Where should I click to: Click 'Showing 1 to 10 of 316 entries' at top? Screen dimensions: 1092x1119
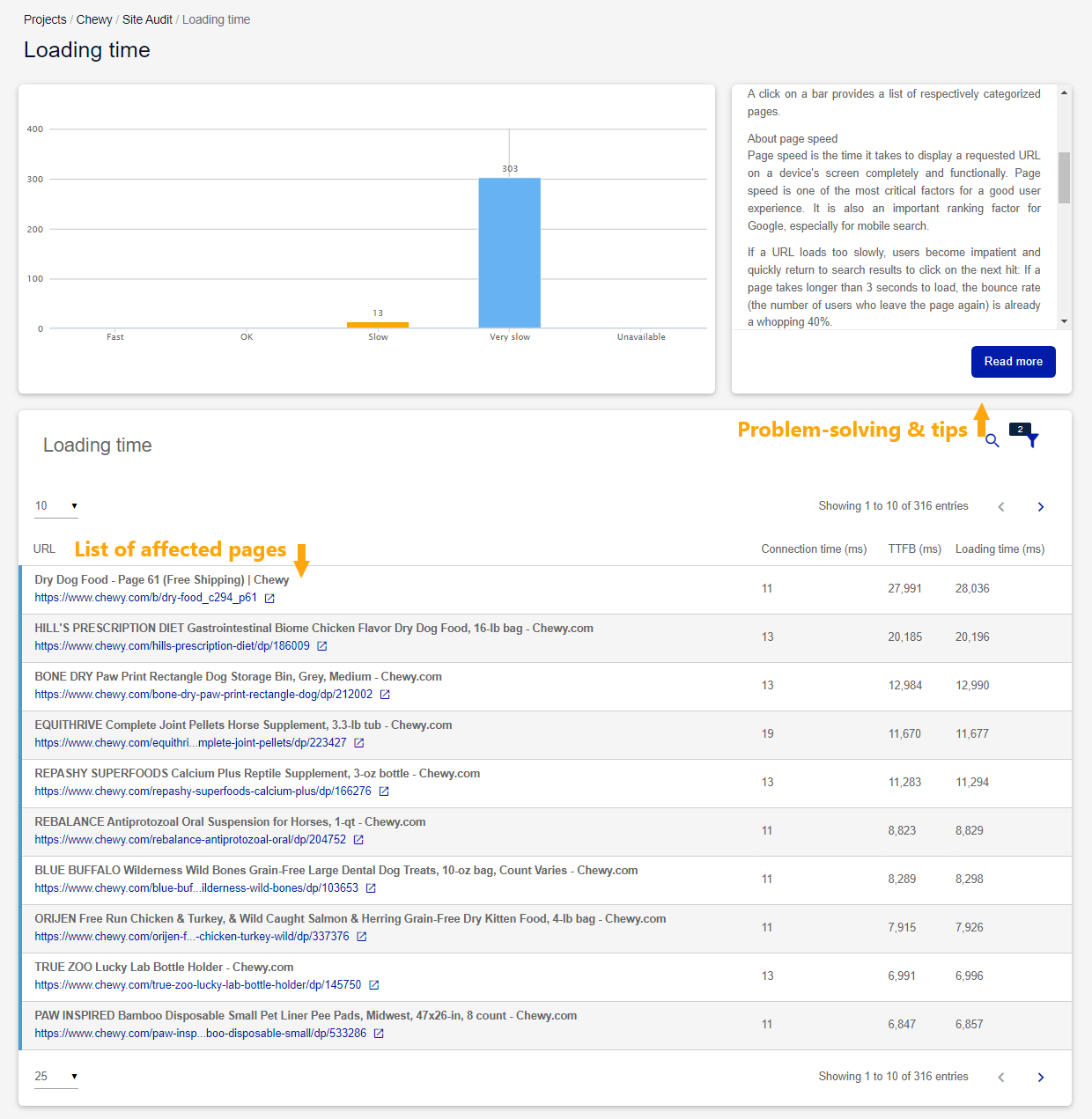click(x=893, y=506)
